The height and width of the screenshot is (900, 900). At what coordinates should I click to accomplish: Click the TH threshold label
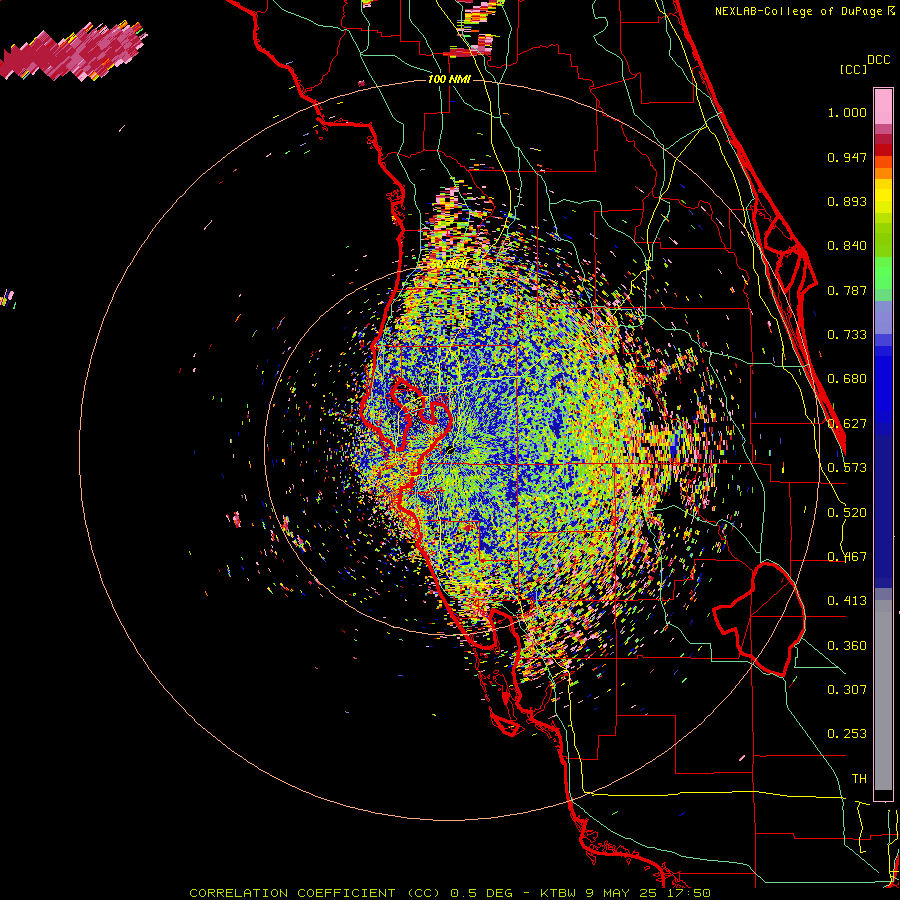click(859, 779)
